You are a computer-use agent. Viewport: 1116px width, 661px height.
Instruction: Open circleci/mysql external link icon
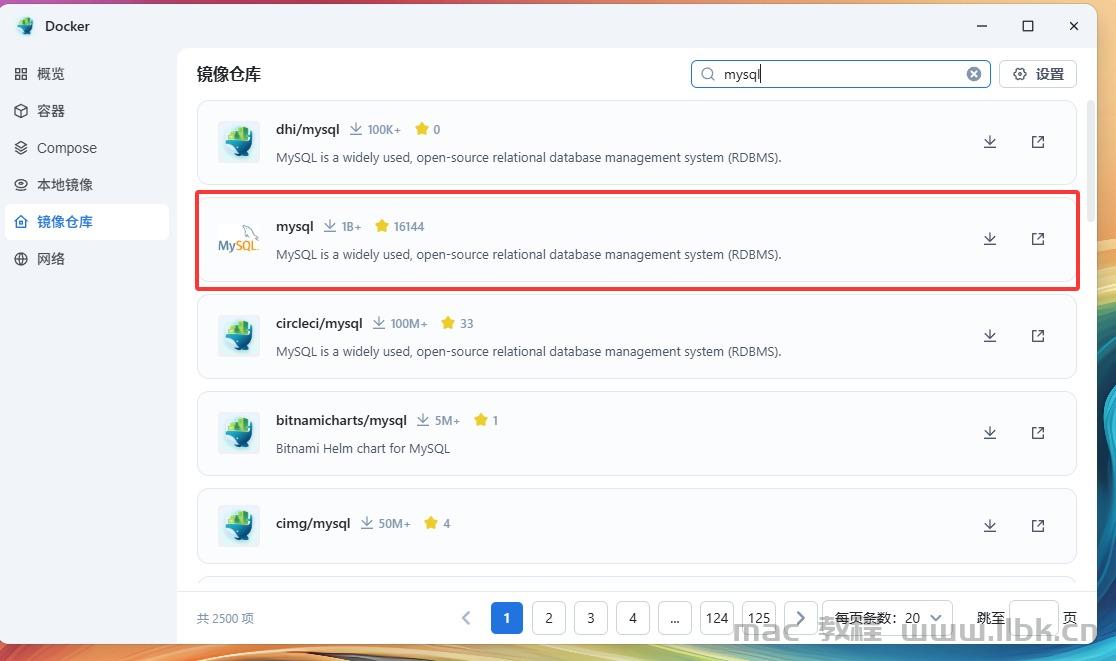pos(1038,335)
